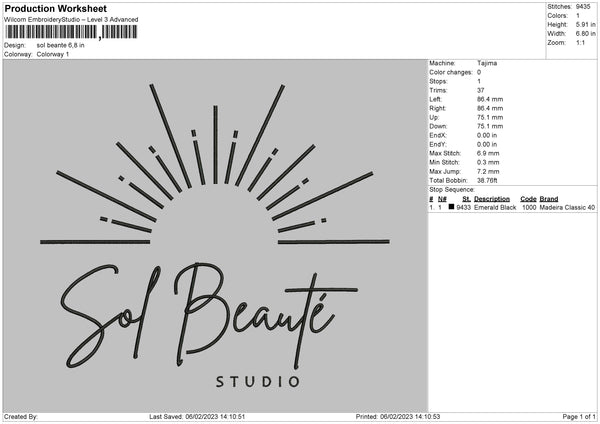Image resolution: width=600 pixels, height=424 pixels.
Task: Click the Min Stitch value 0.3 mm
Action: 488,162
